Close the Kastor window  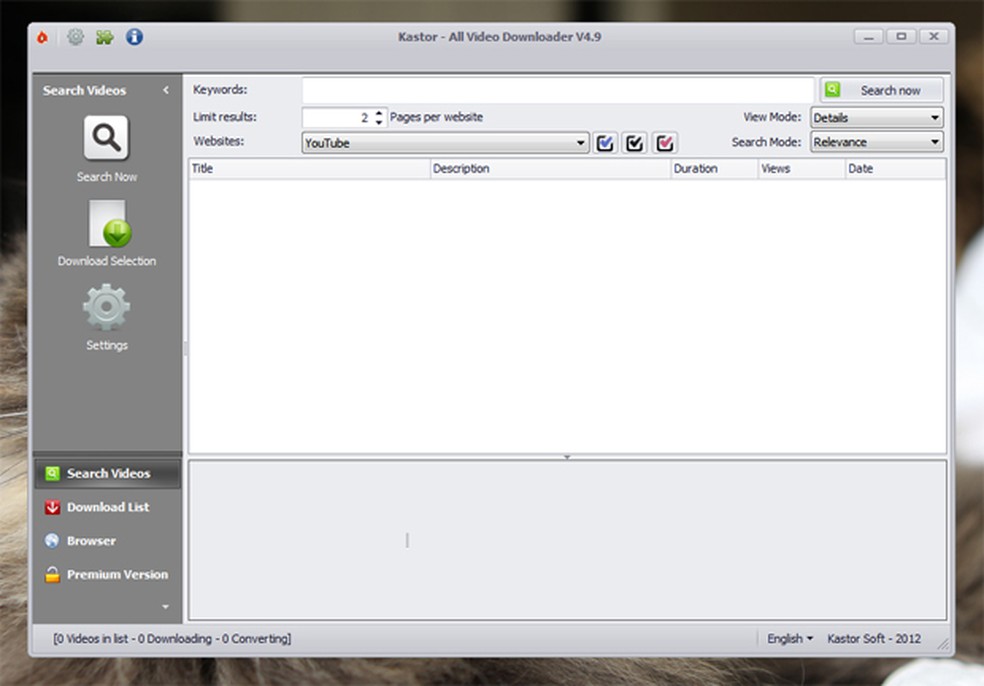tap(934, 37)
